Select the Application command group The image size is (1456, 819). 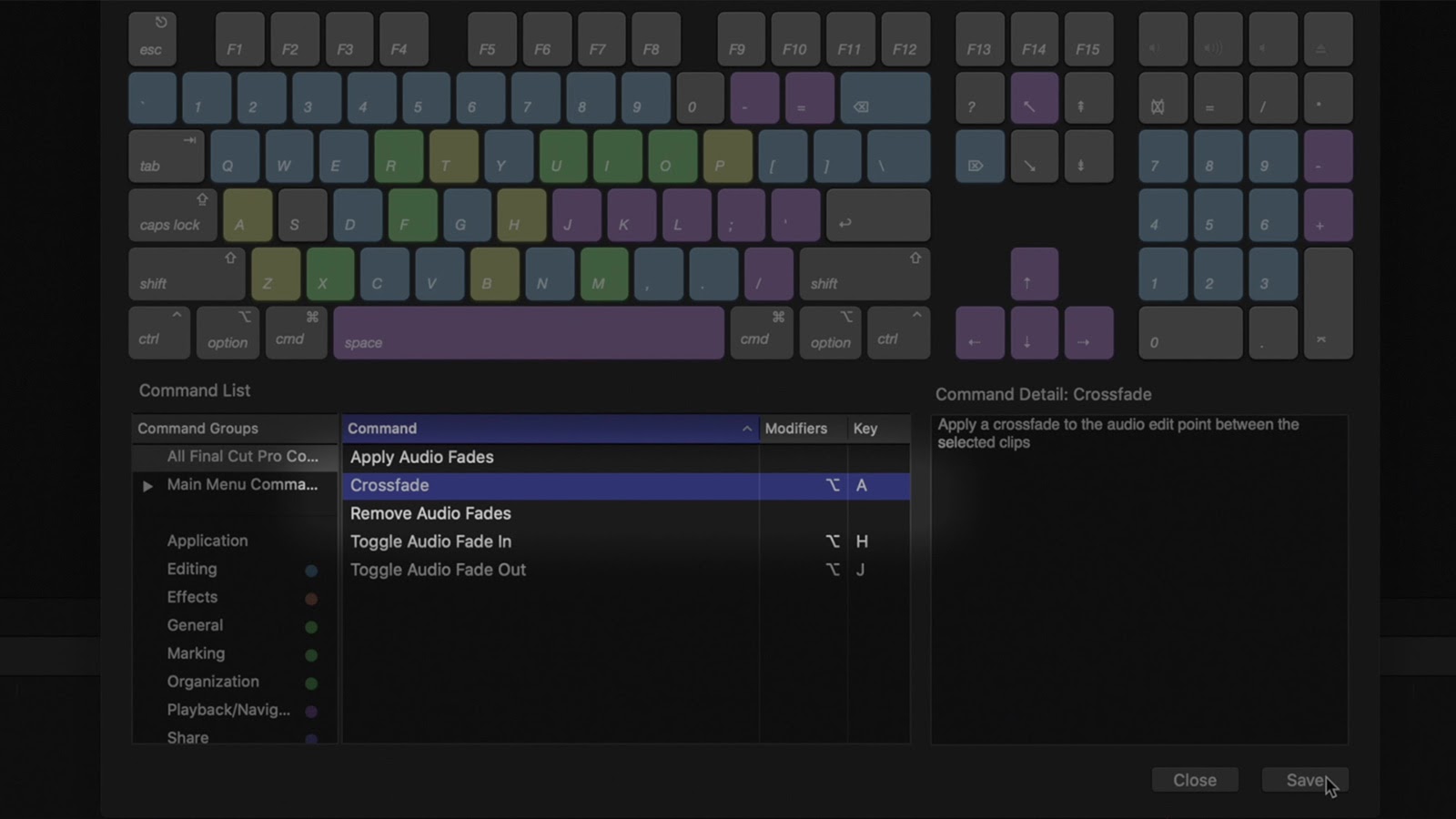pos(207,541)
